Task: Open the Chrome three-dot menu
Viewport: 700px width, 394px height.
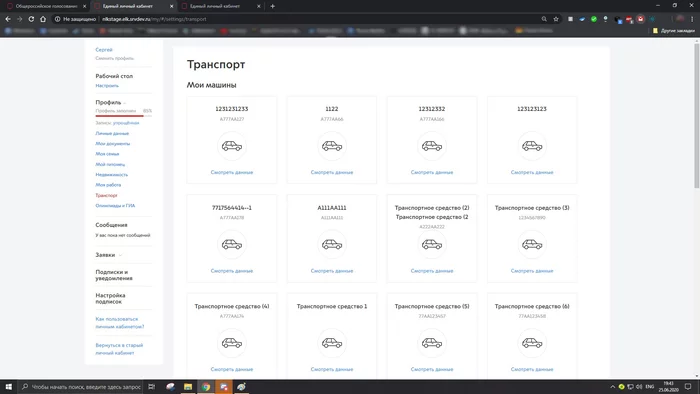Action: point(692,19)
